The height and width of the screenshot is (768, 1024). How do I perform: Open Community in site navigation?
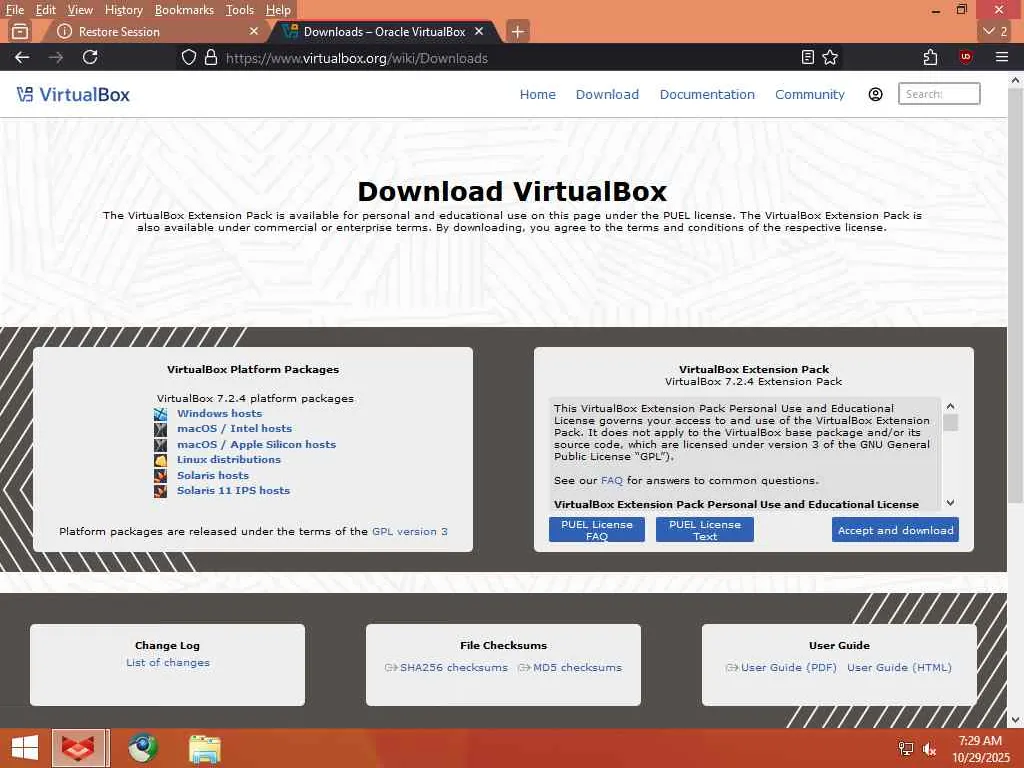pos(810,95)
